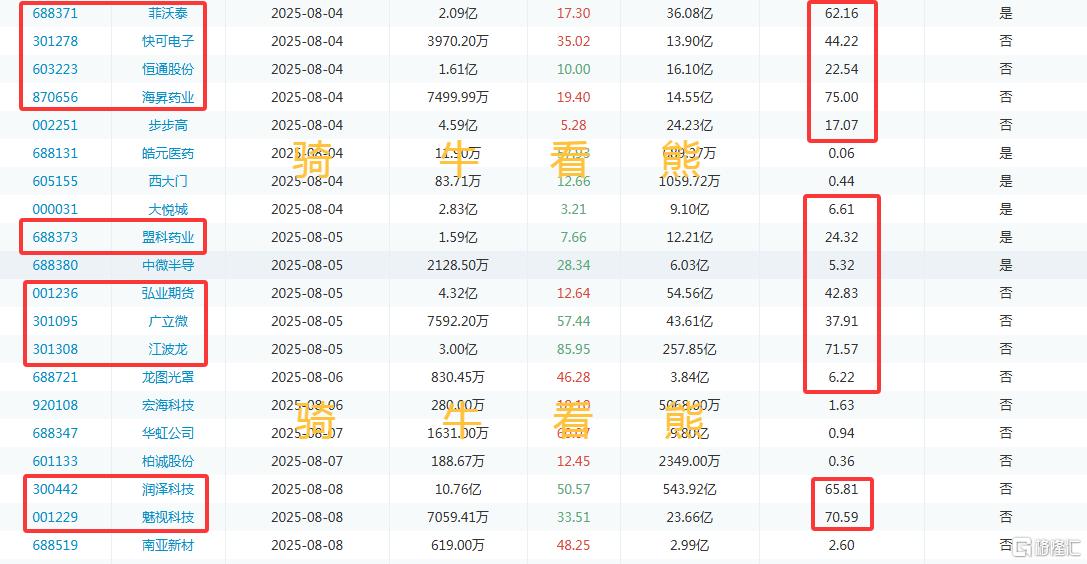Select the 257.85亿 value cell
The width and height of the screenshot is (1087, 564).
[x=689, y=349]
